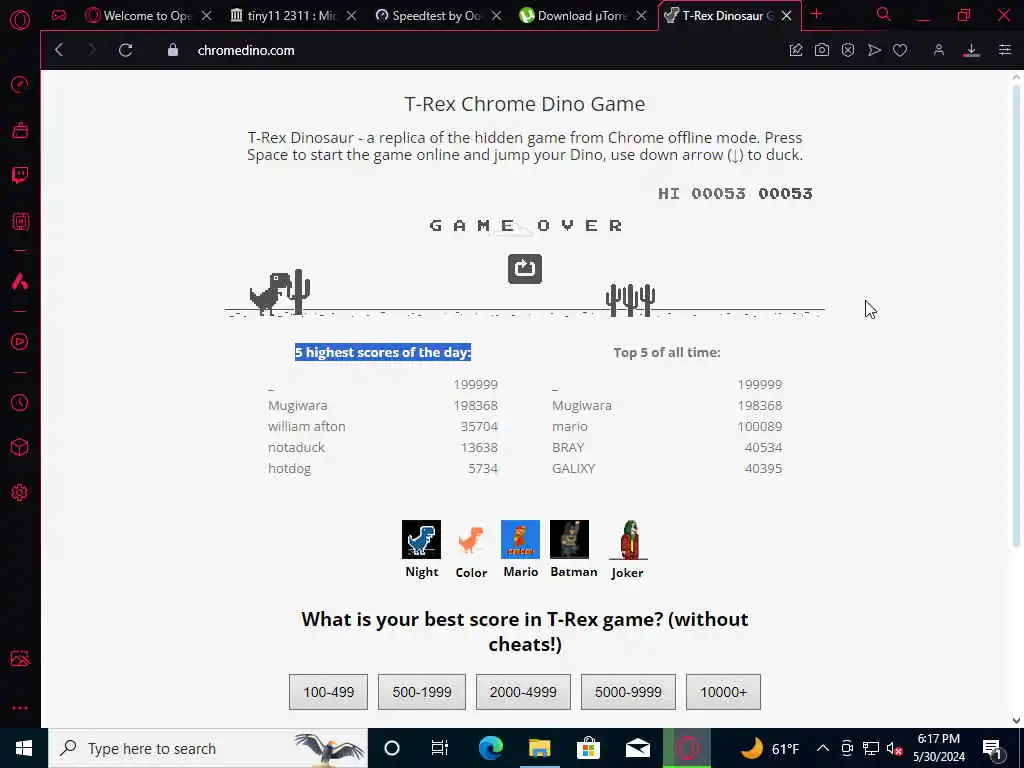
Task: Vote 100-499 as best score
Action: point(328,692)
